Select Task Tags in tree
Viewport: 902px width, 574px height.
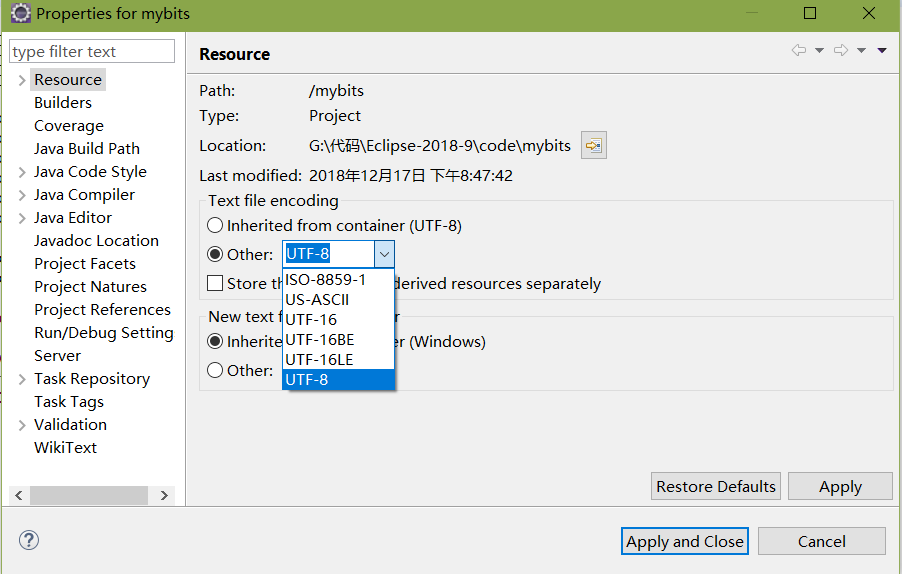point(69,401)
